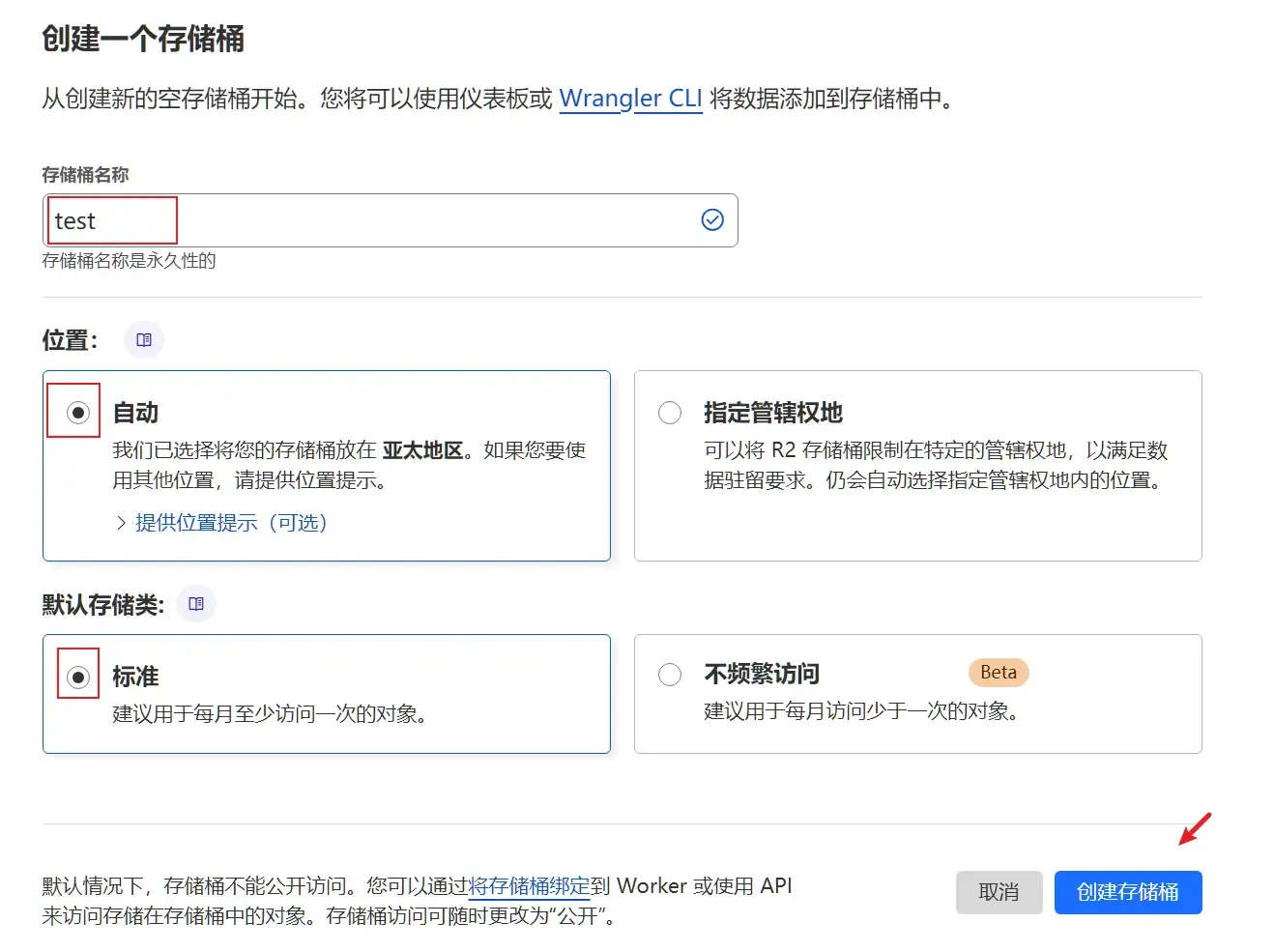
Task: Open the Wrangler CLI link
Action: click(630, 98)
